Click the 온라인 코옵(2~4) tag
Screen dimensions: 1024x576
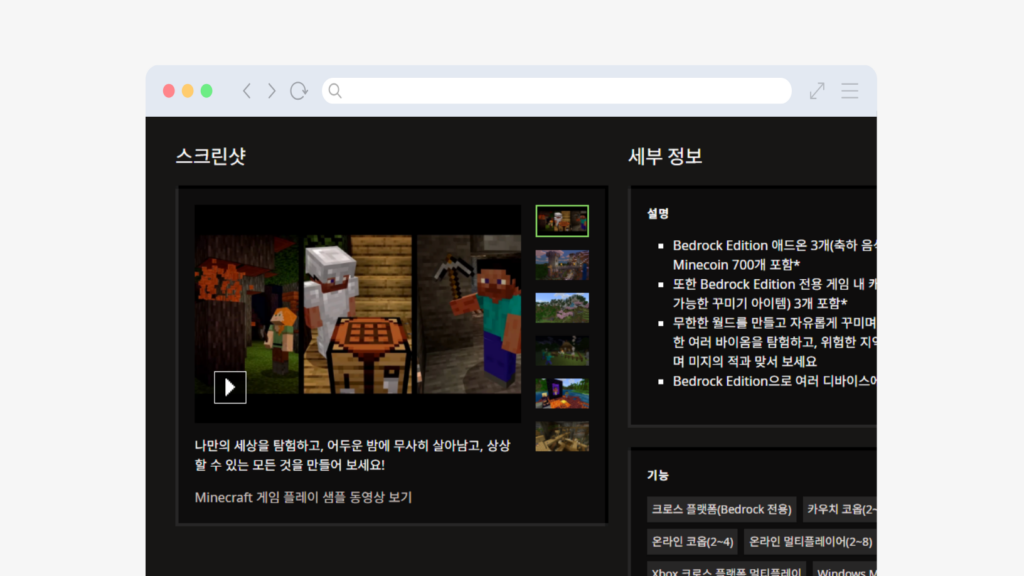click(692, 541)
